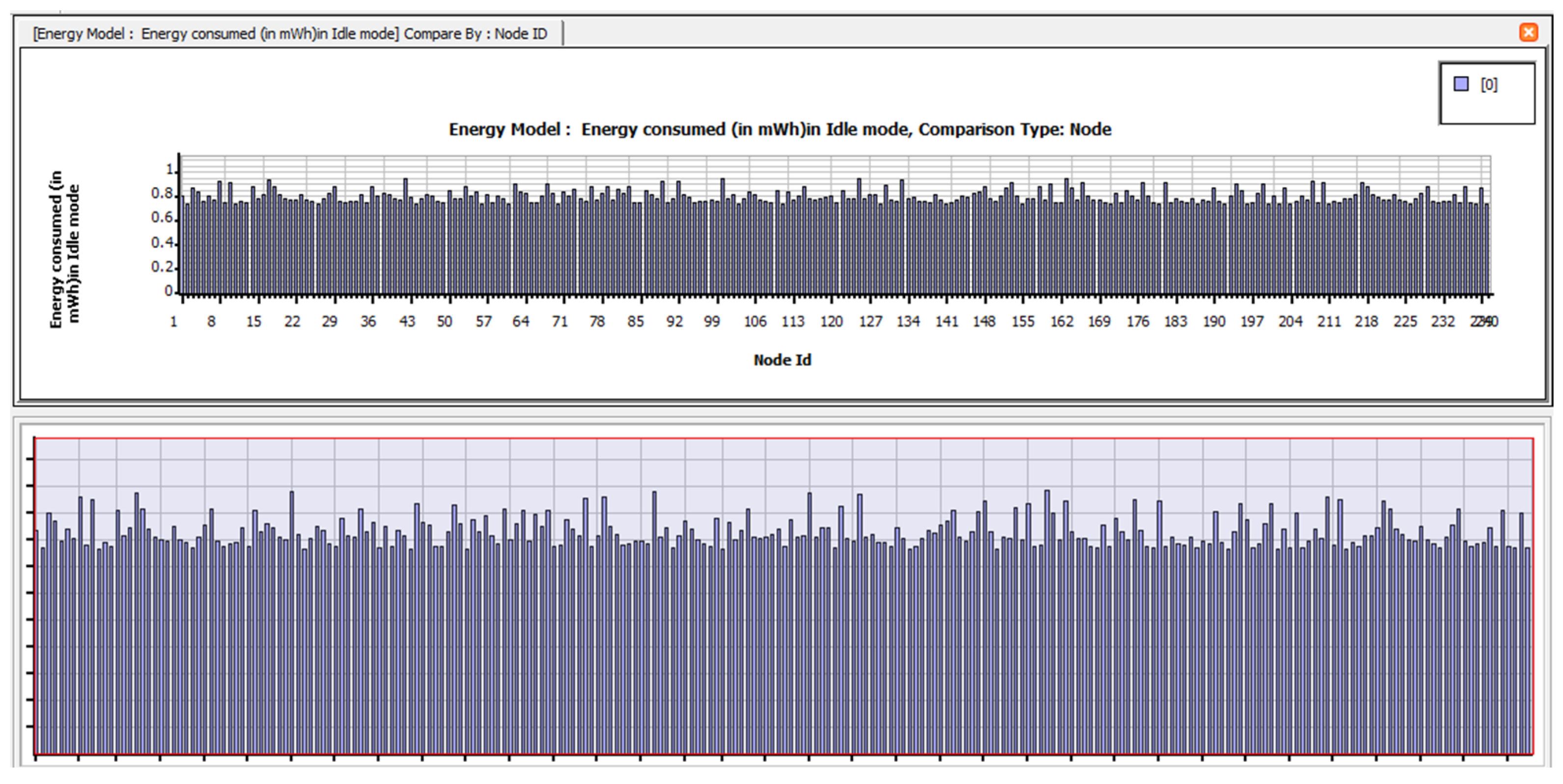Close the energy chart with orange X
The image size is (1563, 784).
pos(1529,32)
